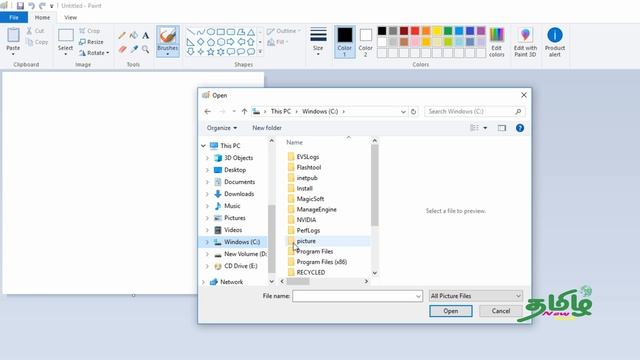640x360 pixels.
Task: Select Color 2 white swatch button
Action: tap(365, 42)
